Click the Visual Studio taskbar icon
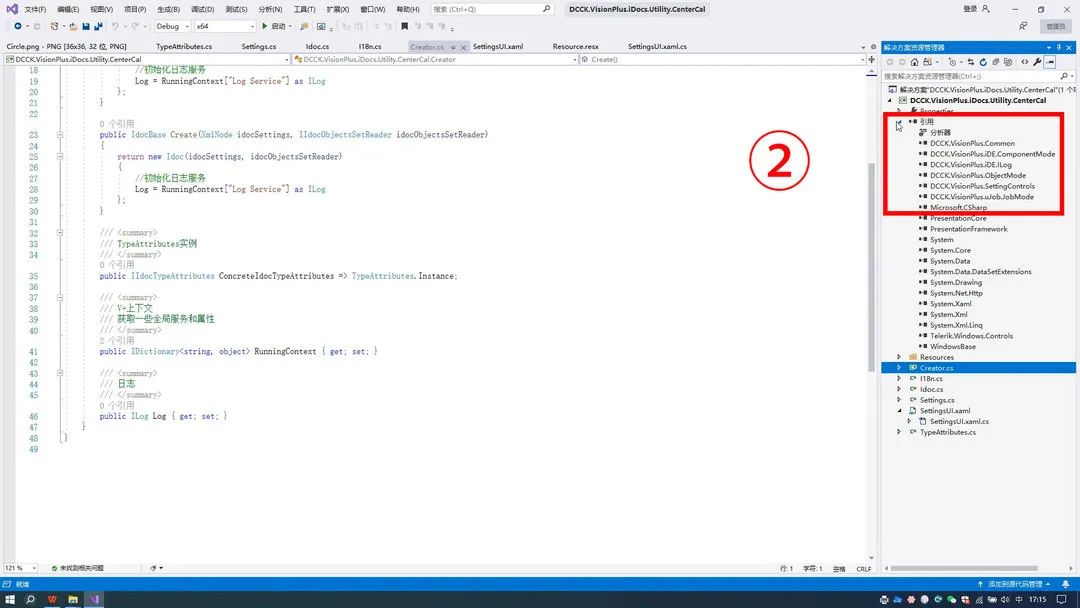1080x608 pixels. (94, 599)
